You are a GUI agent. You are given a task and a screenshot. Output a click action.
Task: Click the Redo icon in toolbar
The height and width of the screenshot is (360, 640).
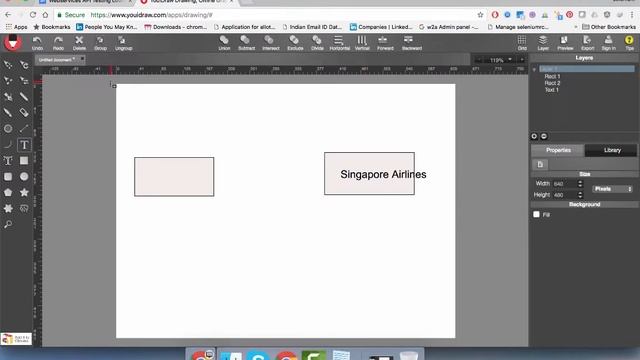click(58, 43)
